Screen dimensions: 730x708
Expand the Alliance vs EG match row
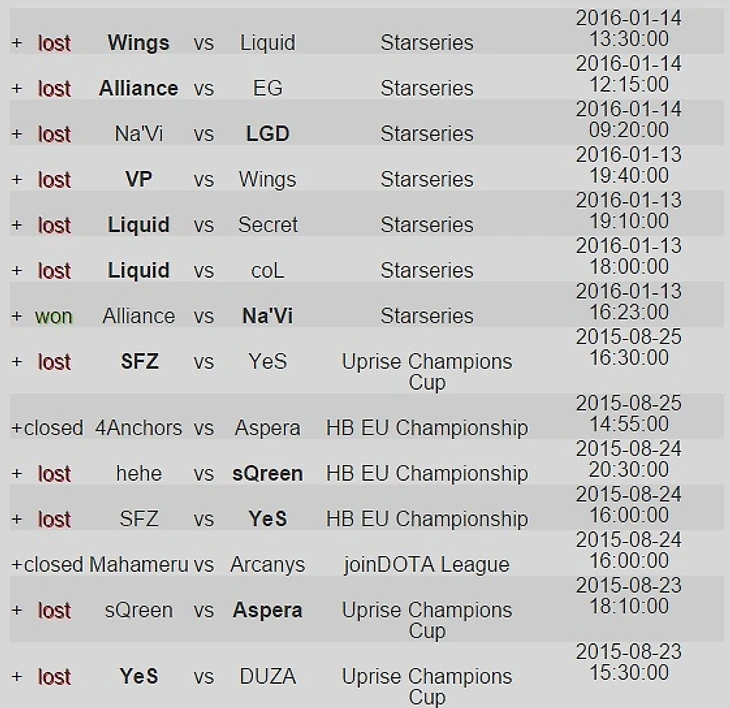click(16, 88)
